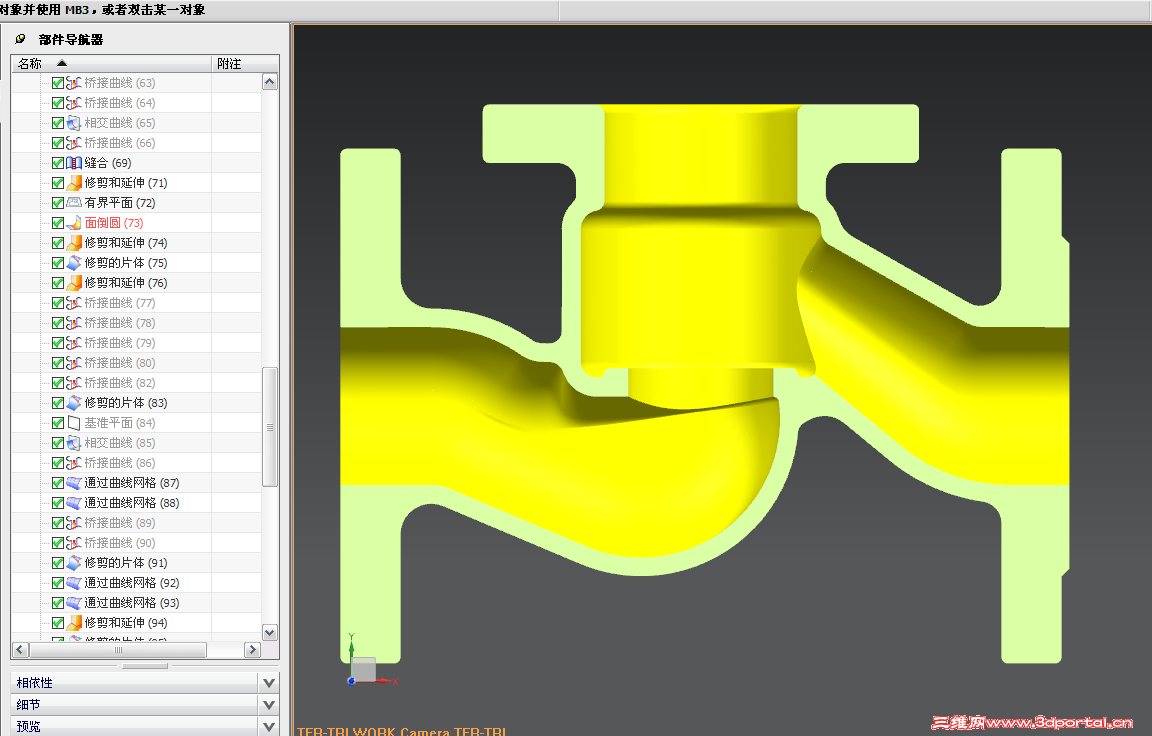Uncheck 修剪的片体 (75) checkbox
Viewport: 1152px width, 736px height.
click(x=58, y=263)
